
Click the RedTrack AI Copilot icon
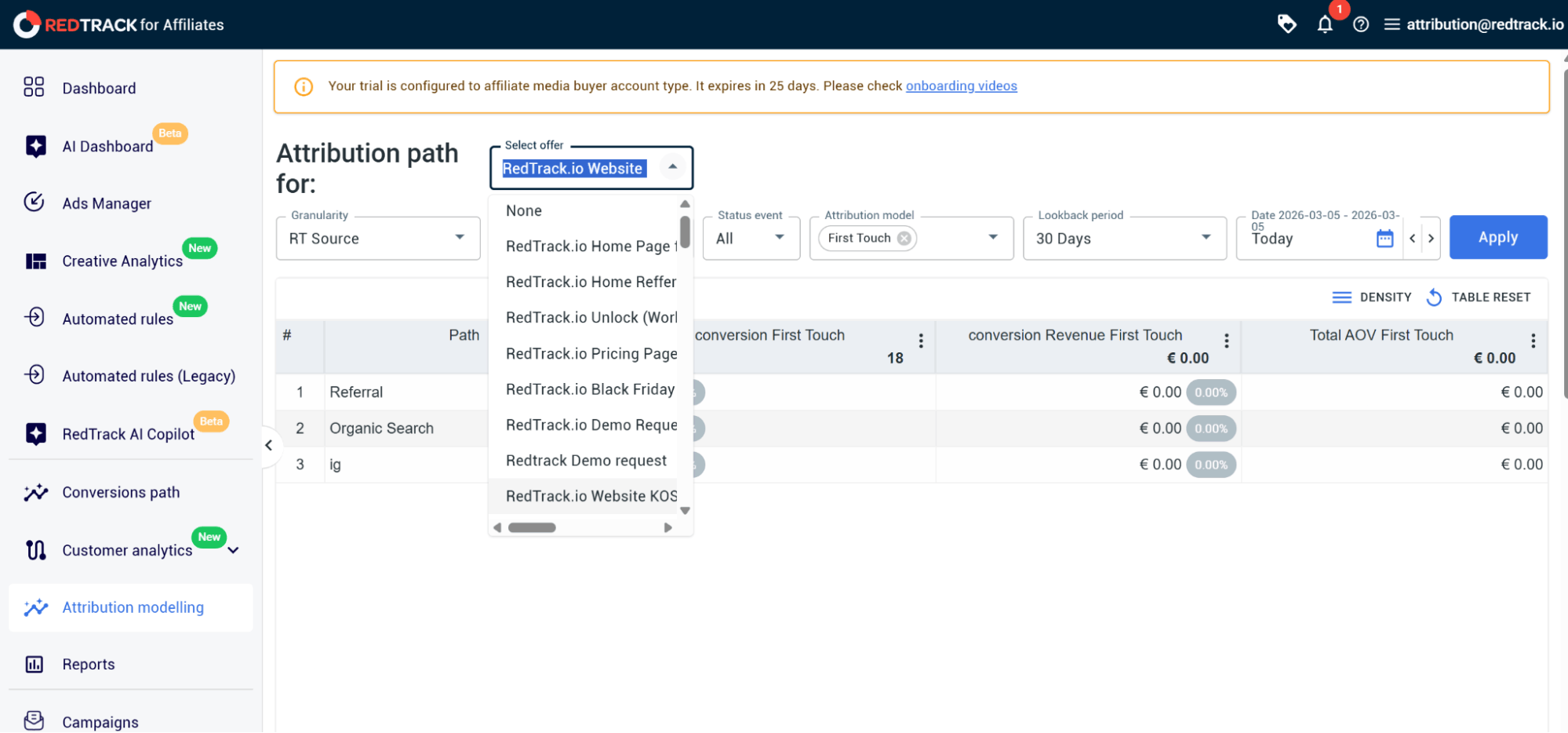click(35, 433)
